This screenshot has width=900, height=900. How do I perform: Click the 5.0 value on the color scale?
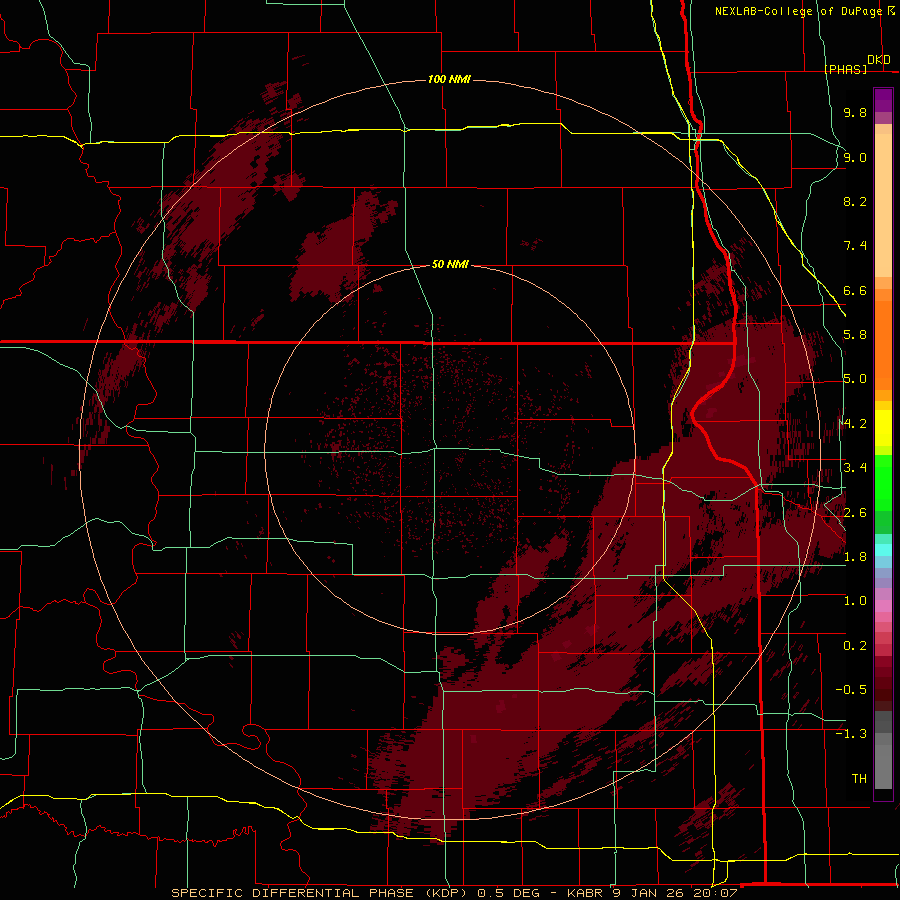[x=855, y=379]
